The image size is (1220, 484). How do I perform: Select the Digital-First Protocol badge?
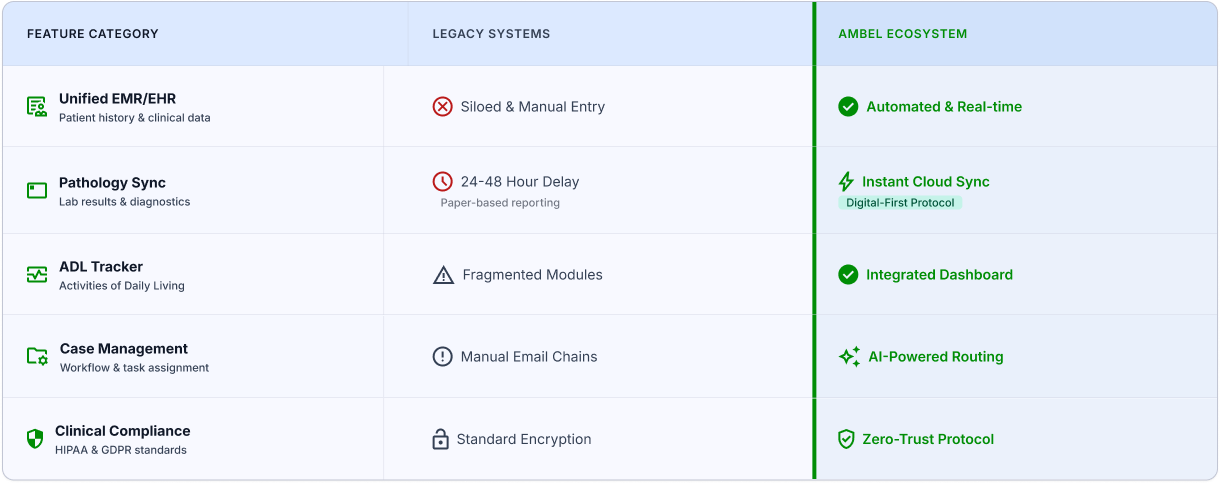[x=900, y=203]
